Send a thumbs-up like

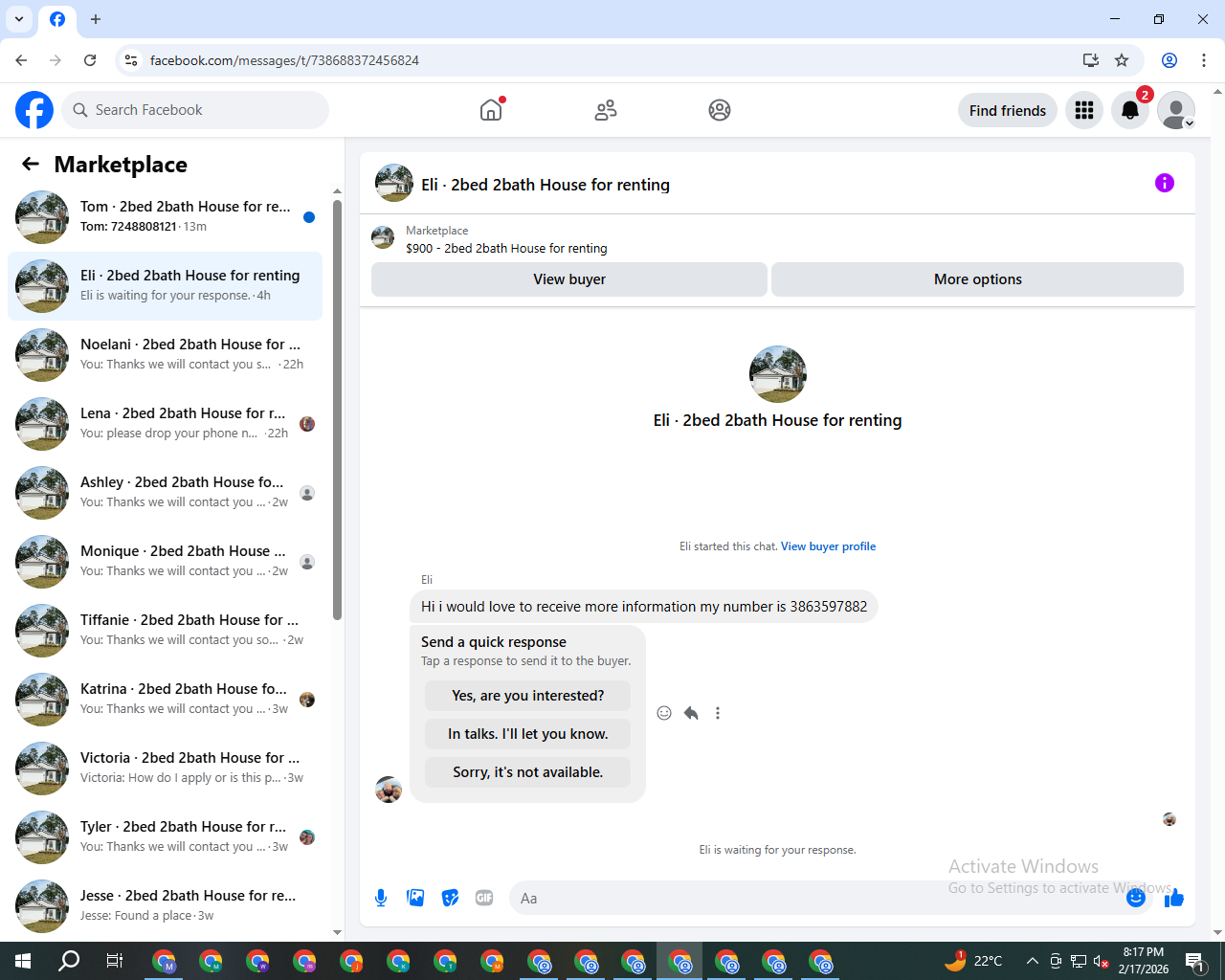click(x=1174, y=898)
